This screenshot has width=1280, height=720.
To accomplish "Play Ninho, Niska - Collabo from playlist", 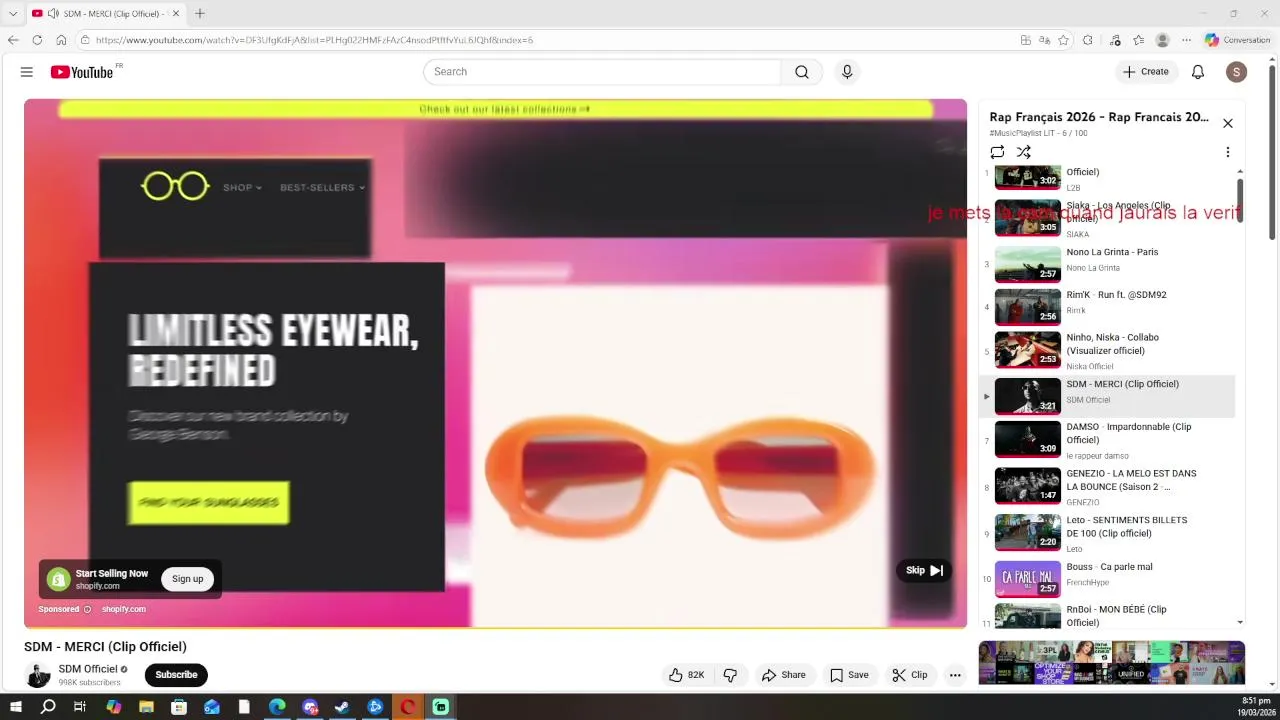I will 1107,350.
